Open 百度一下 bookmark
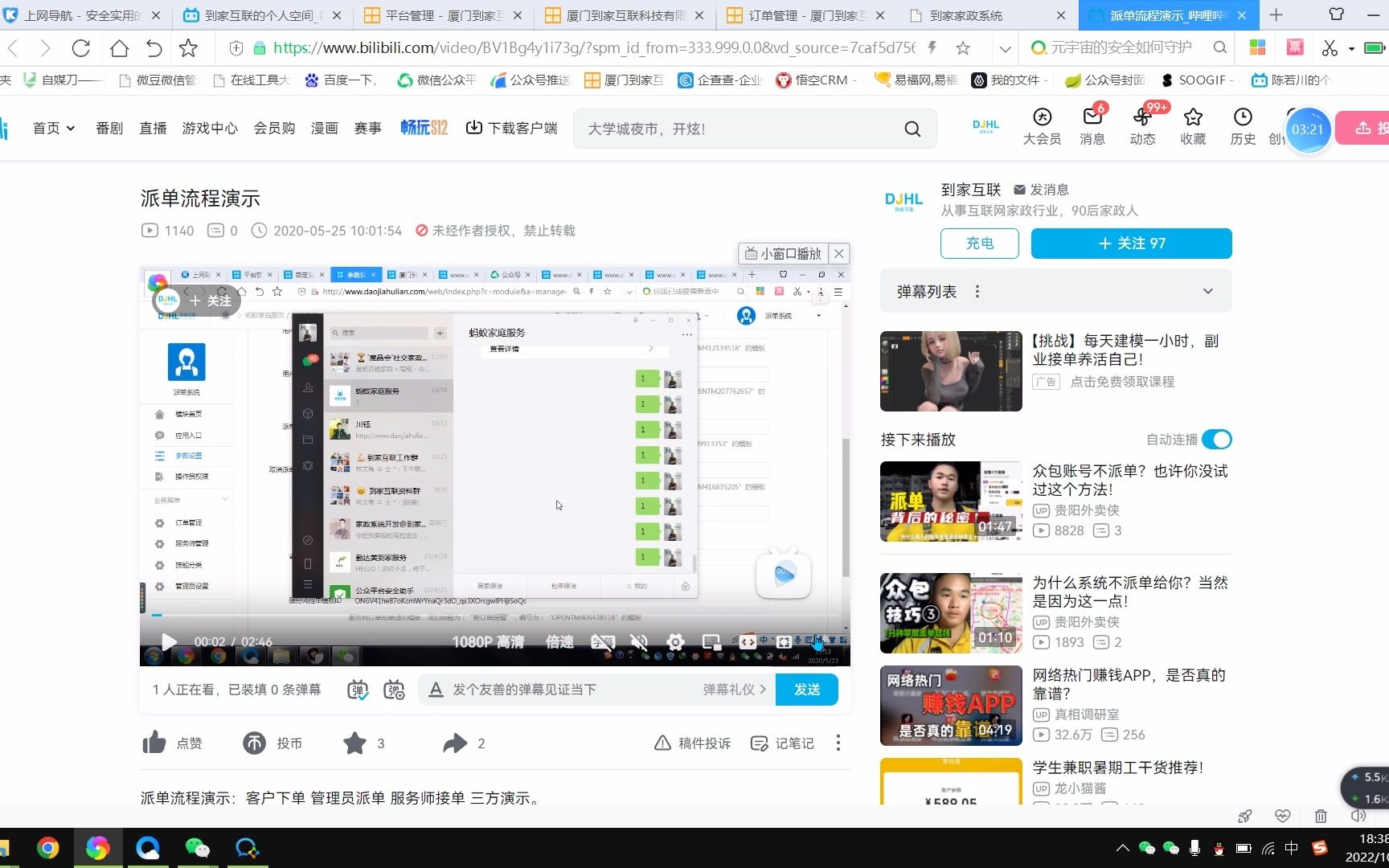The image size is (1389, 868). pyautogui.click(x=341, y=80)
